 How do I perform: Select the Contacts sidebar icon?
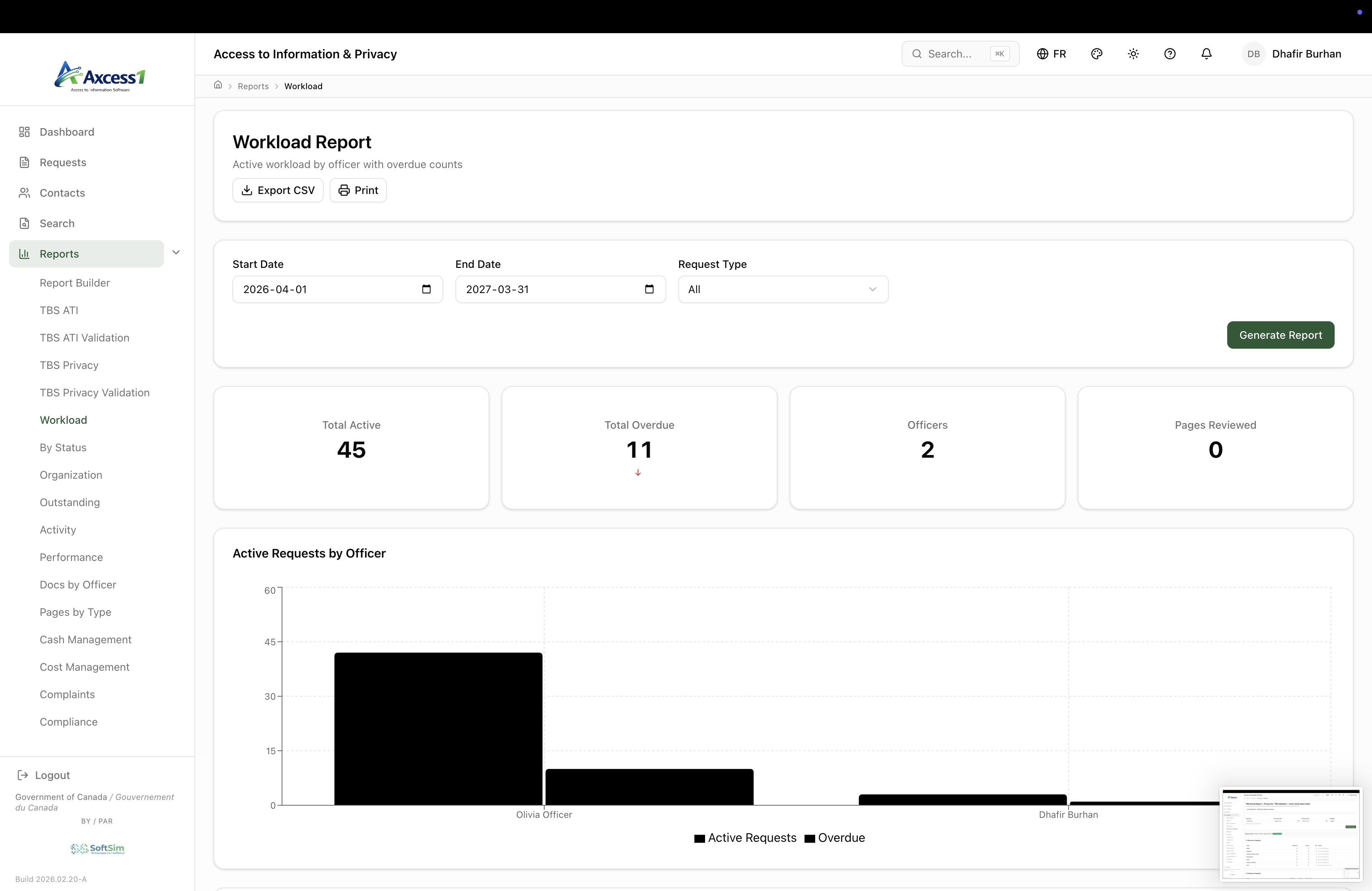tap(25, 192)
